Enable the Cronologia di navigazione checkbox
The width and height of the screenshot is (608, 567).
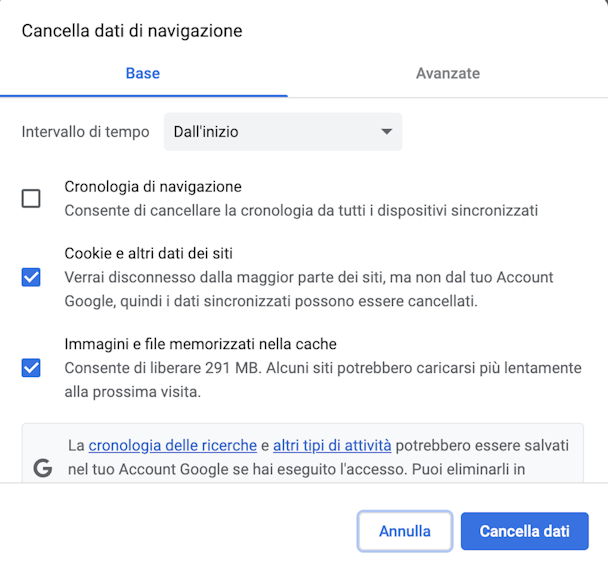(31, 199)
